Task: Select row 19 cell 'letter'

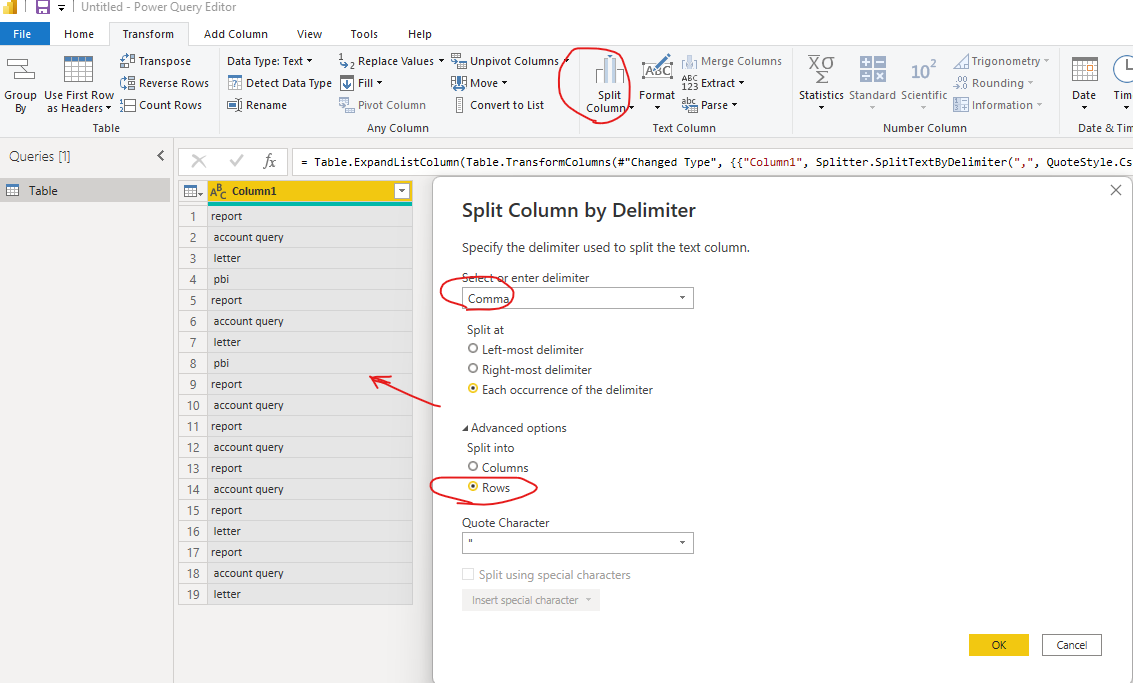Action: click(x=310, y=594)
